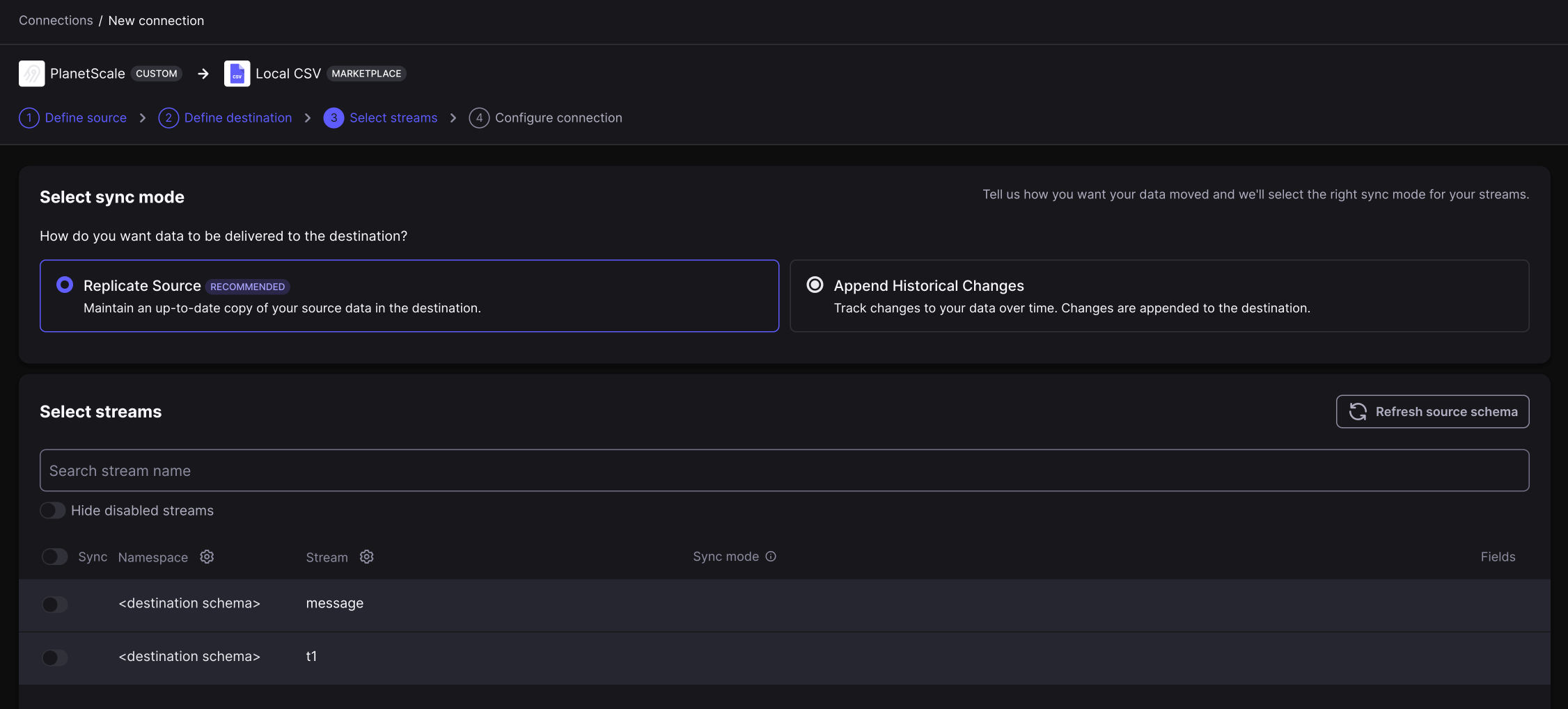Go to Define destination step
Viewport: 1568px width, 709px height.
coord(238,118)
